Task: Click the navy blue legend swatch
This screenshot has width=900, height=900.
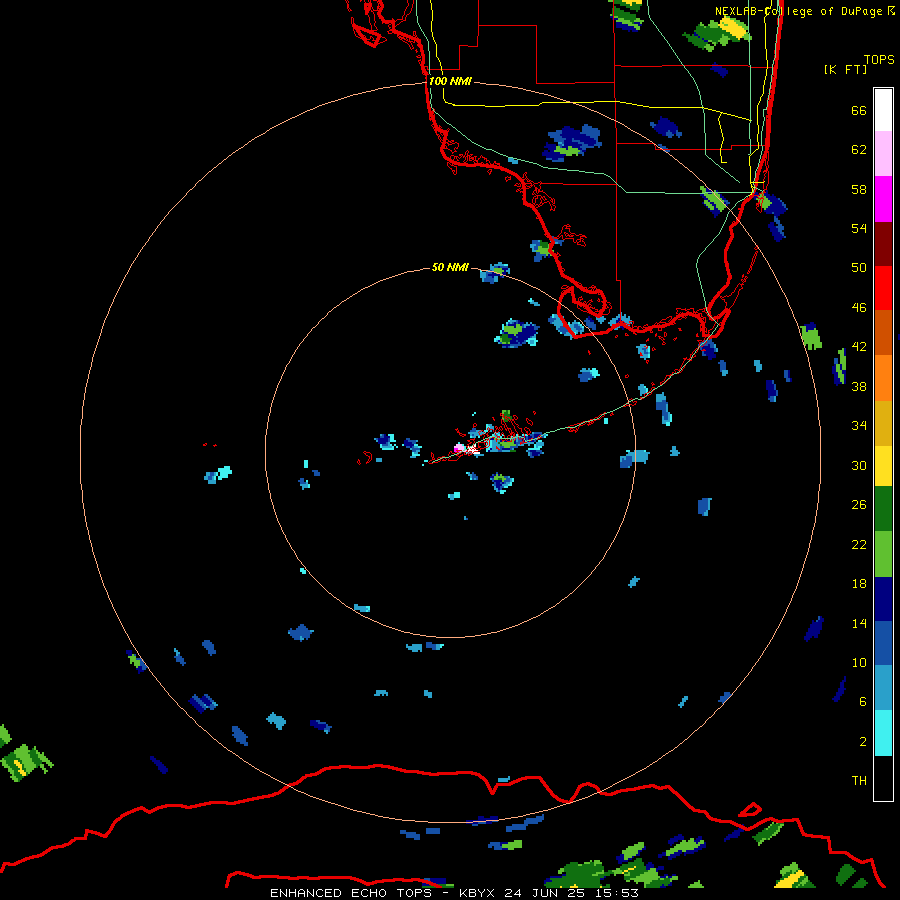Action: (x=883, y=599)
